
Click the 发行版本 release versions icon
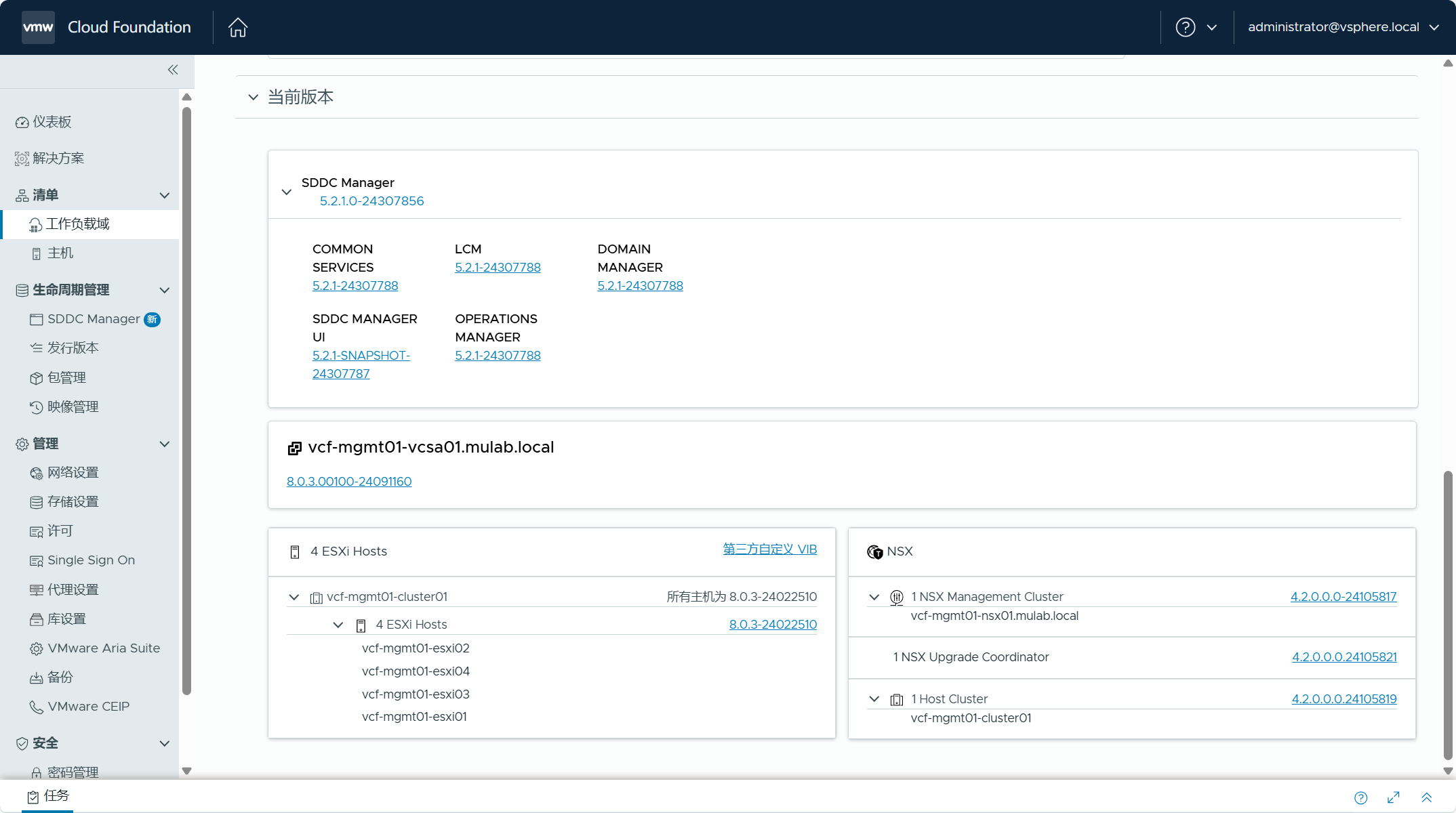tap(37, 348)
